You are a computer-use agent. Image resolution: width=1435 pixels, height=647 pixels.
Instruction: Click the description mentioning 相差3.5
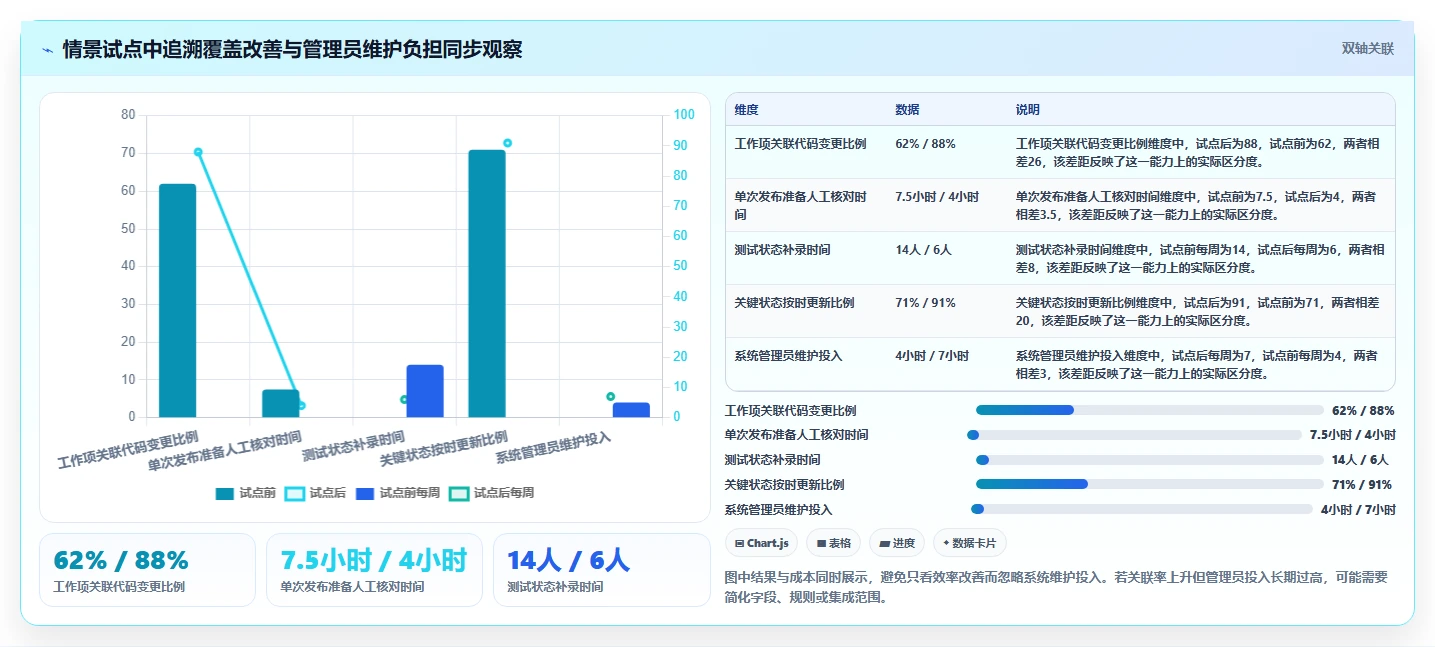click(1197, 206)
